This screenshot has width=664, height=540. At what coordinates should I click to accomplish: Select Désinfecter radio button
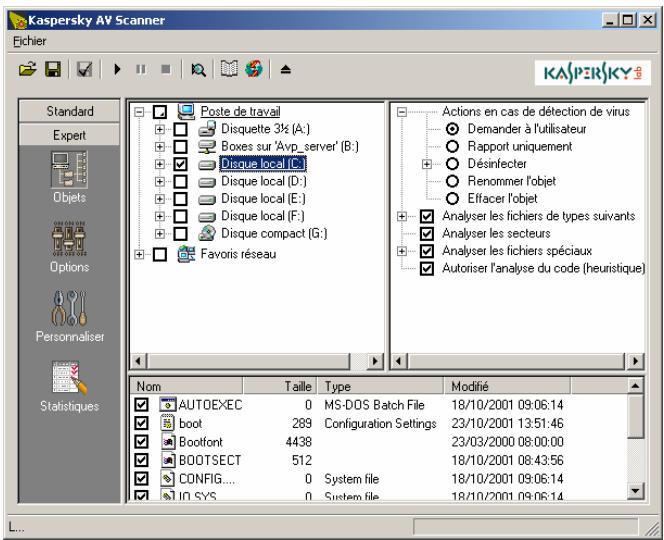point(452,164)
